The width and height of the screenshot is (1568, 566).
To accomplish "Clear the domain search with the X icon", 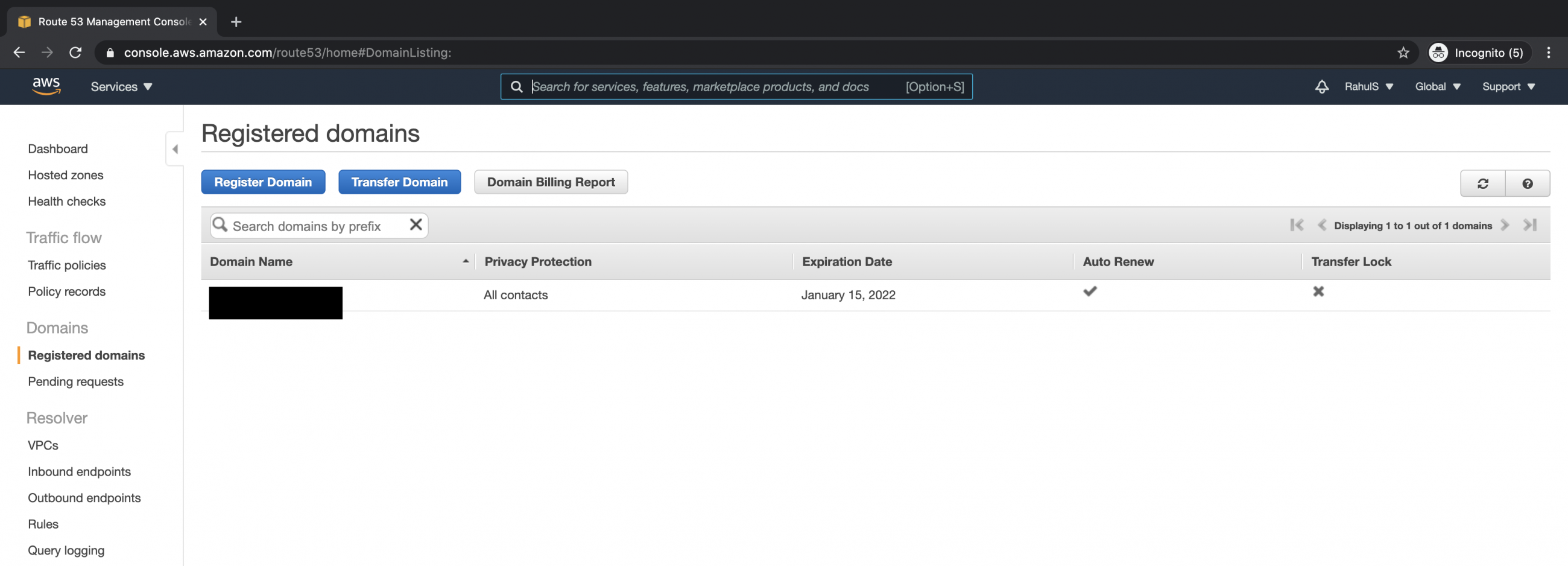I will (416, 225).
